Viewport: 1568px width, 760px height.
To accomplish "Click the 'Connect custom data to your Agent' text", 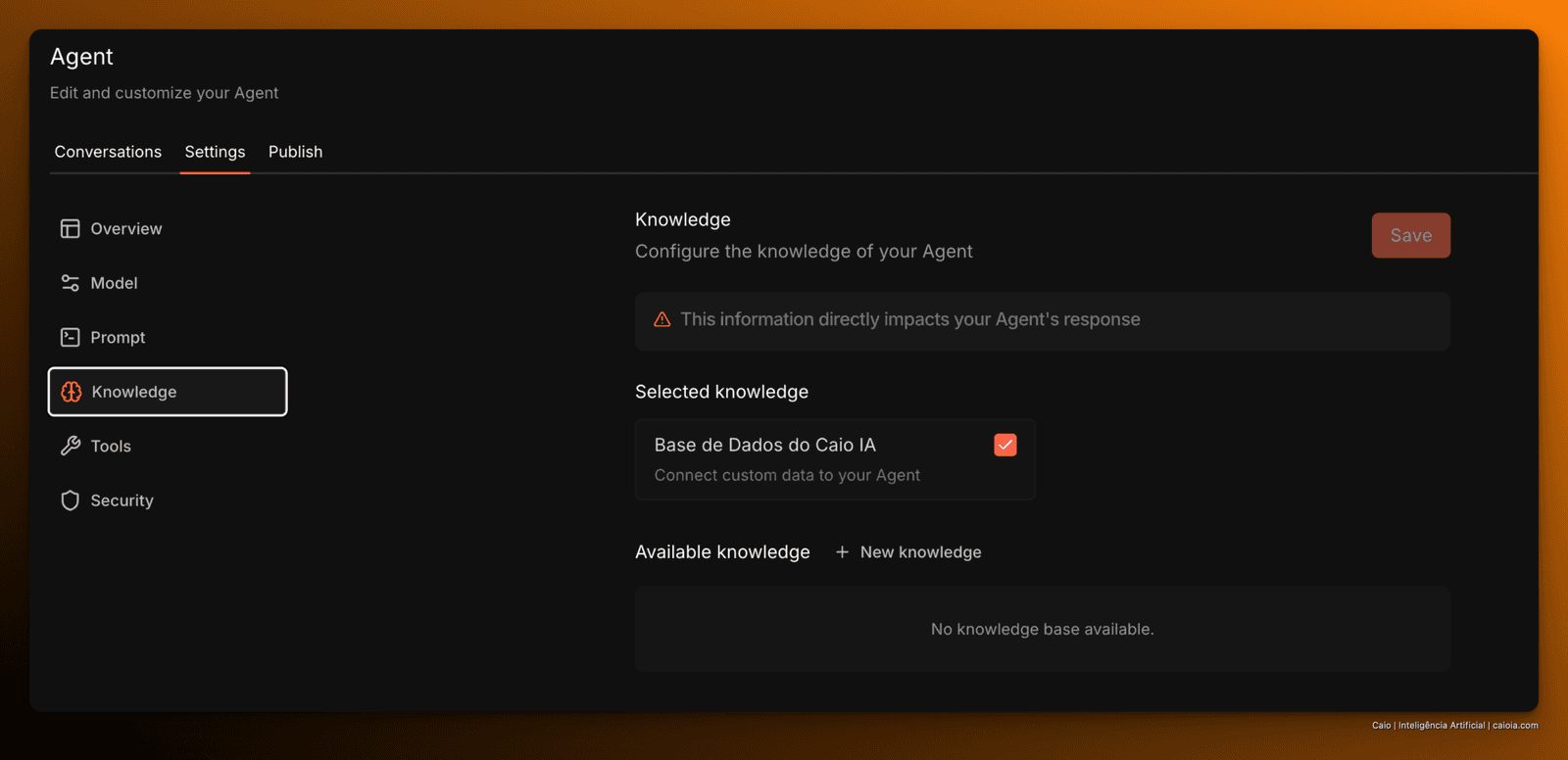I will [x=787, y=475].
